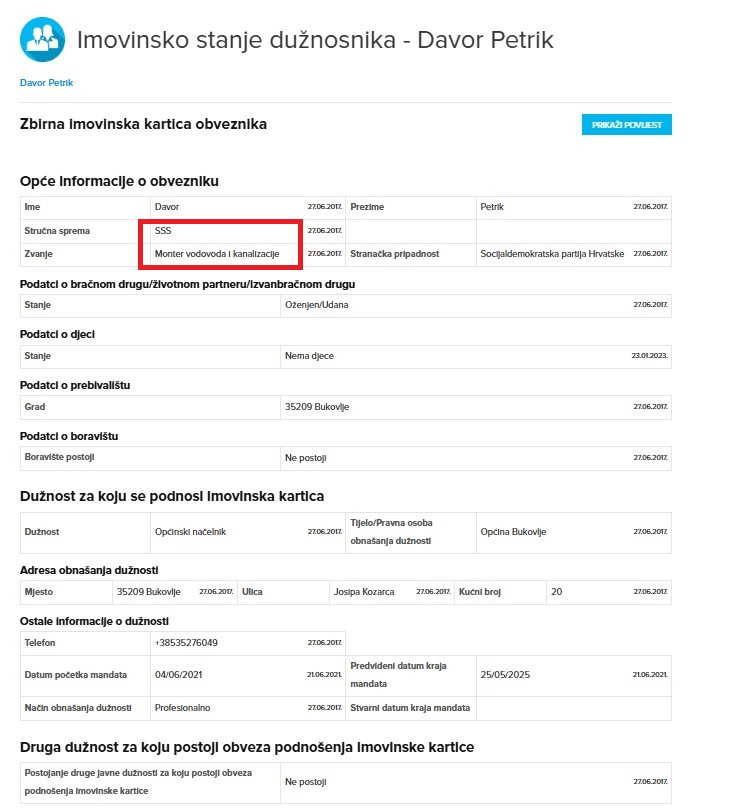Select the Općinski načelnik duty value
Image resolution: width=736 pixels, height=810 pixels.
tap(191, 532)
